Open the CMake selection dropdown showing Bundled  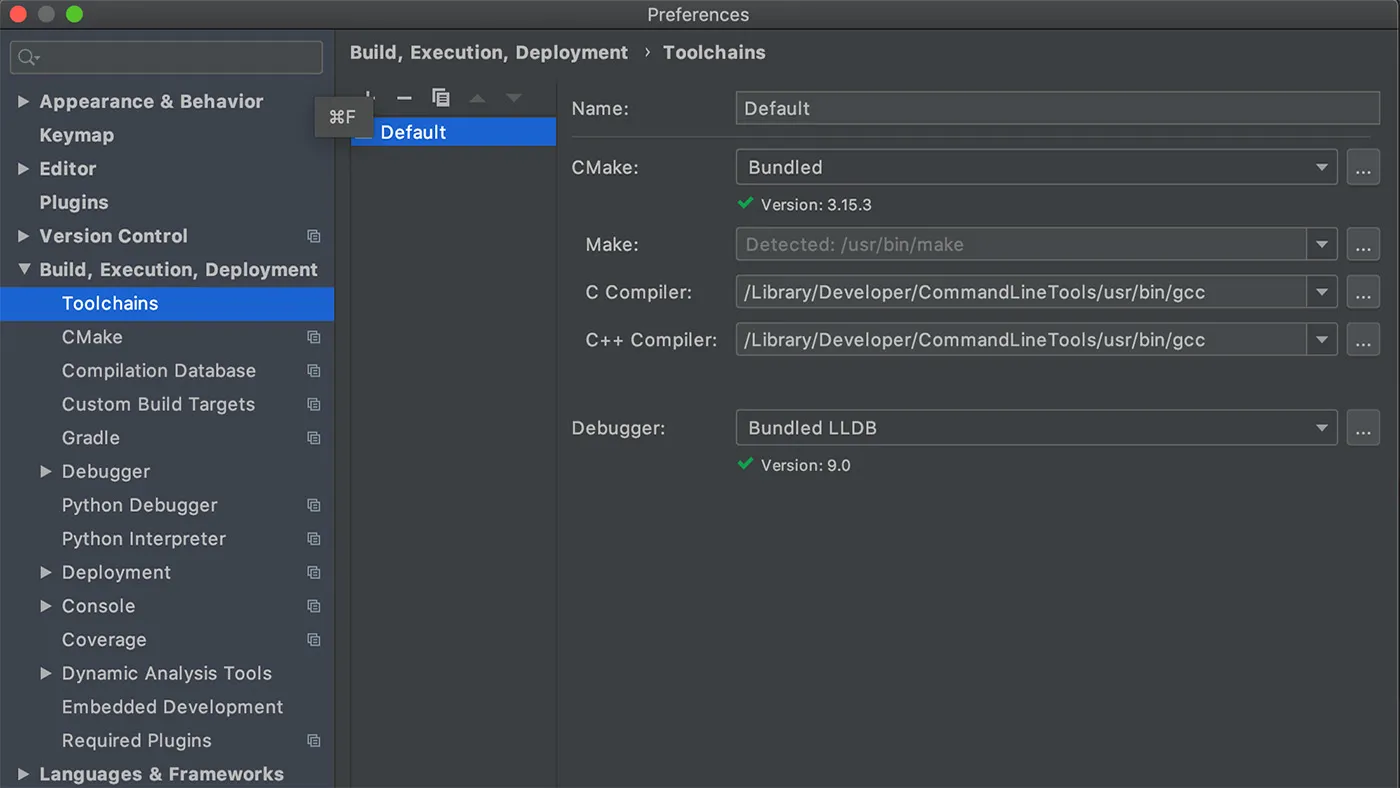coord(1322,167)
